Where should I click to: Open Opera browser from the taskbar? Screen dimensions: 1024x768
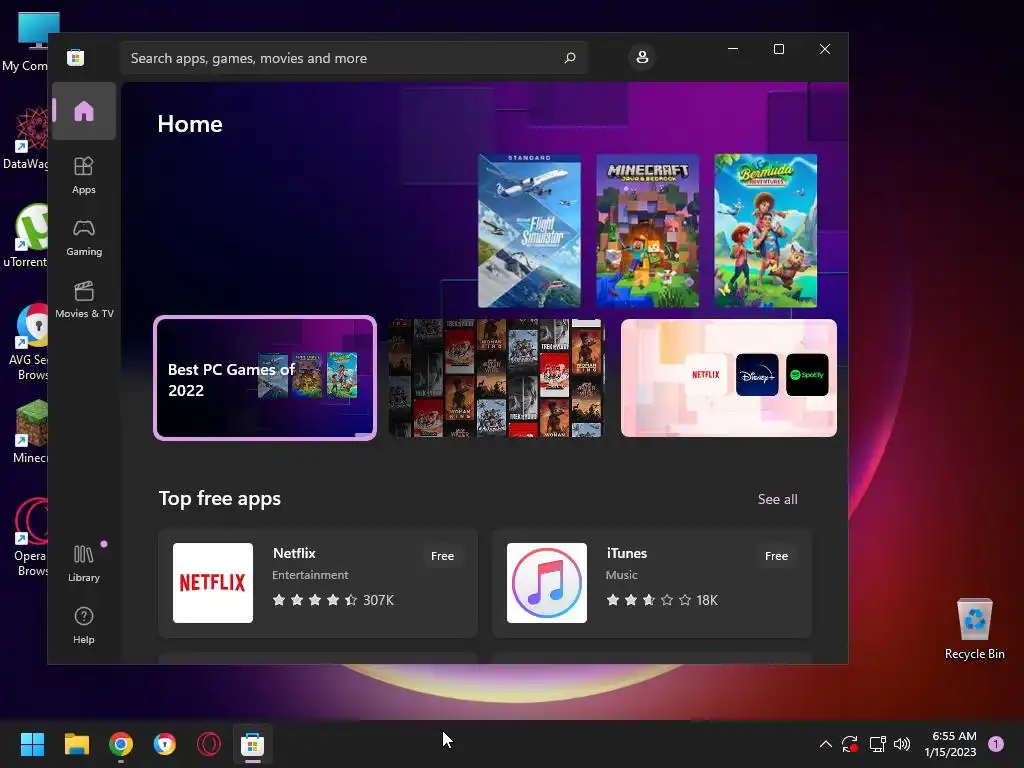pos(209,744)
